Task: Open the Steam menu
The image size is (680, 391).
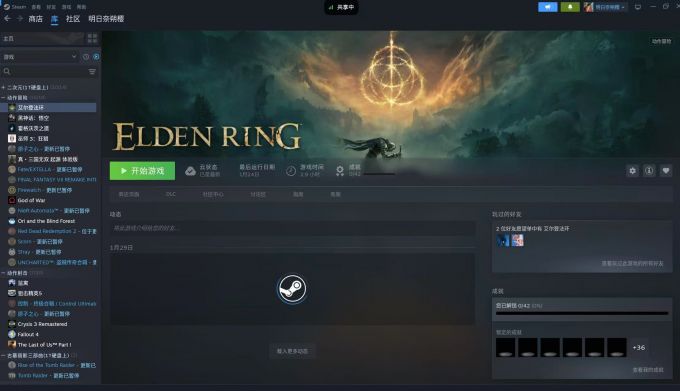Action: [15, 7]
